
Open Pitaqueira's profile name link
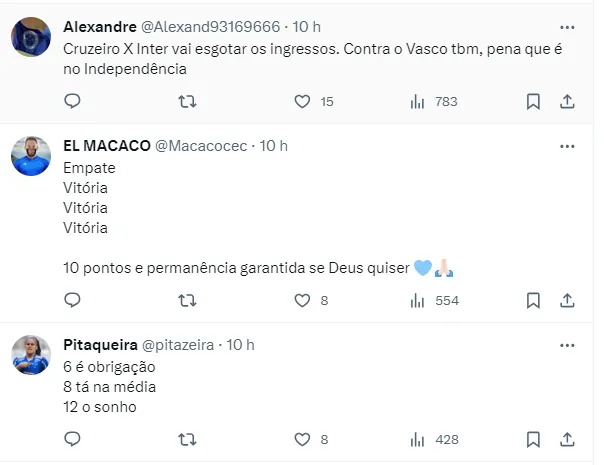(x=100, y=345)
